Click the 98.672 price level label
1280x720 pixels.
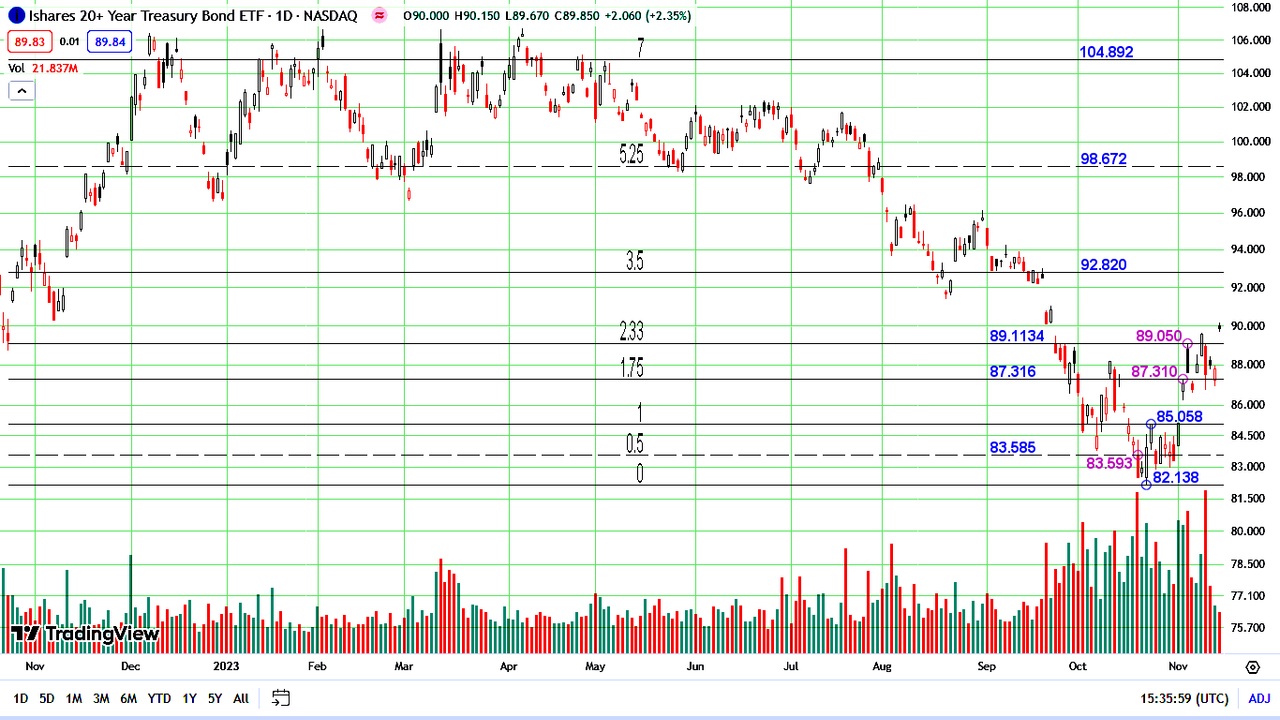(x=1103, y=159)
